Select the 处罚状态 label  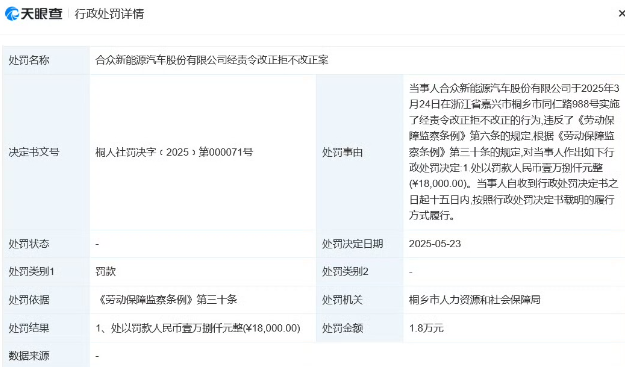point(29,243)
